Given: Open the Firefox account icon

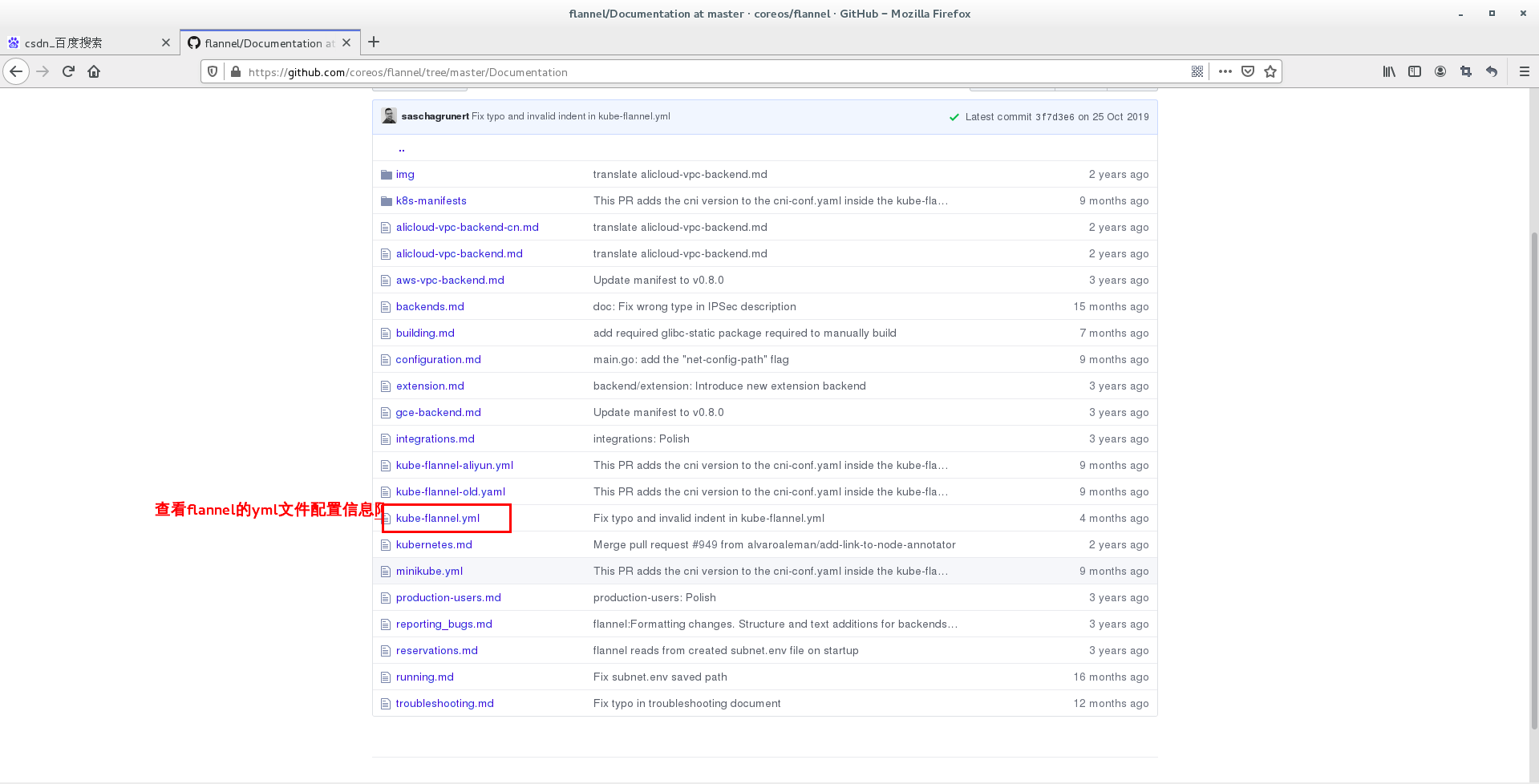Looking at the screenshot, I should coord(1440,71).
